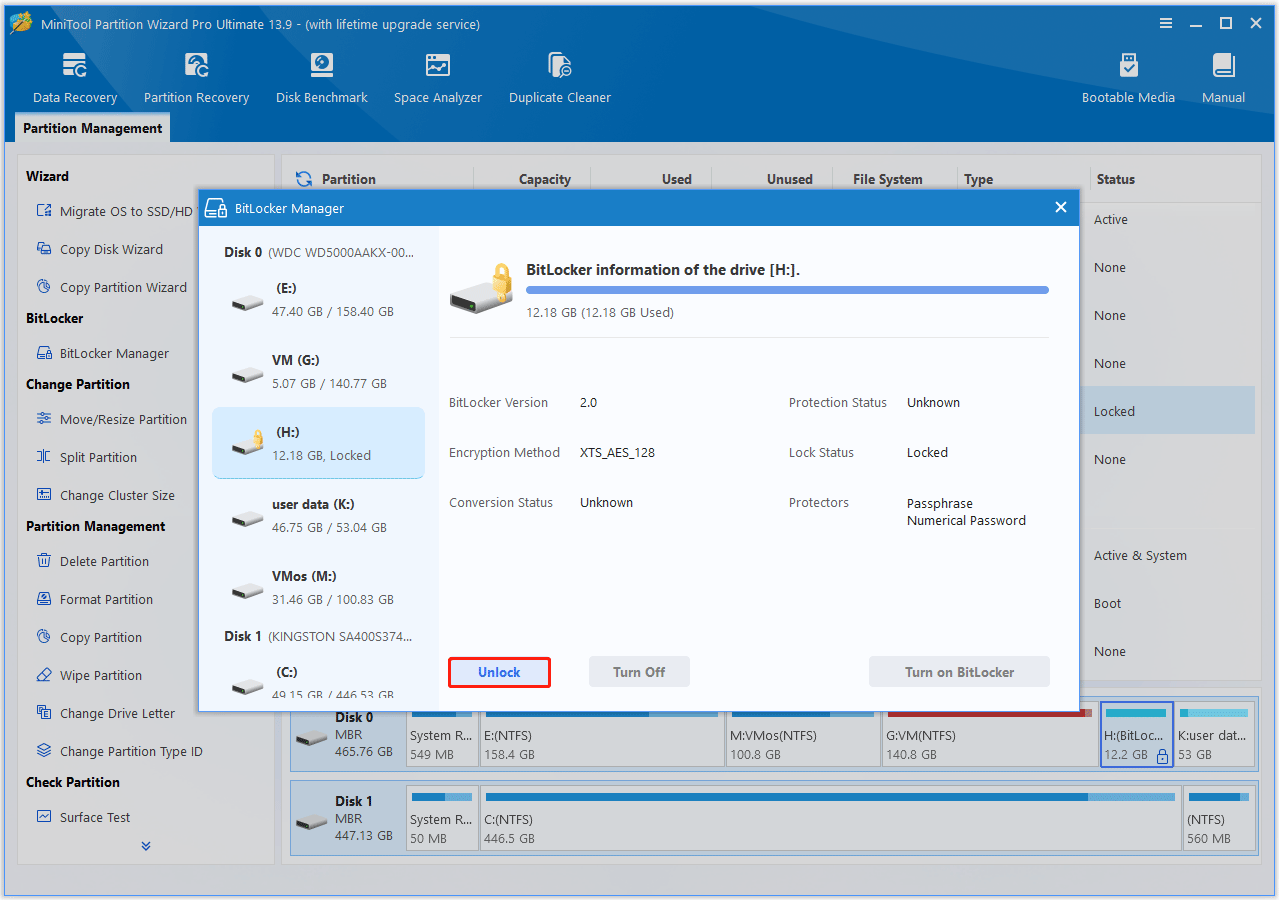Start Copy Disk Wizard
This screenshot has width=1279, height=900.
click(99, 249)
